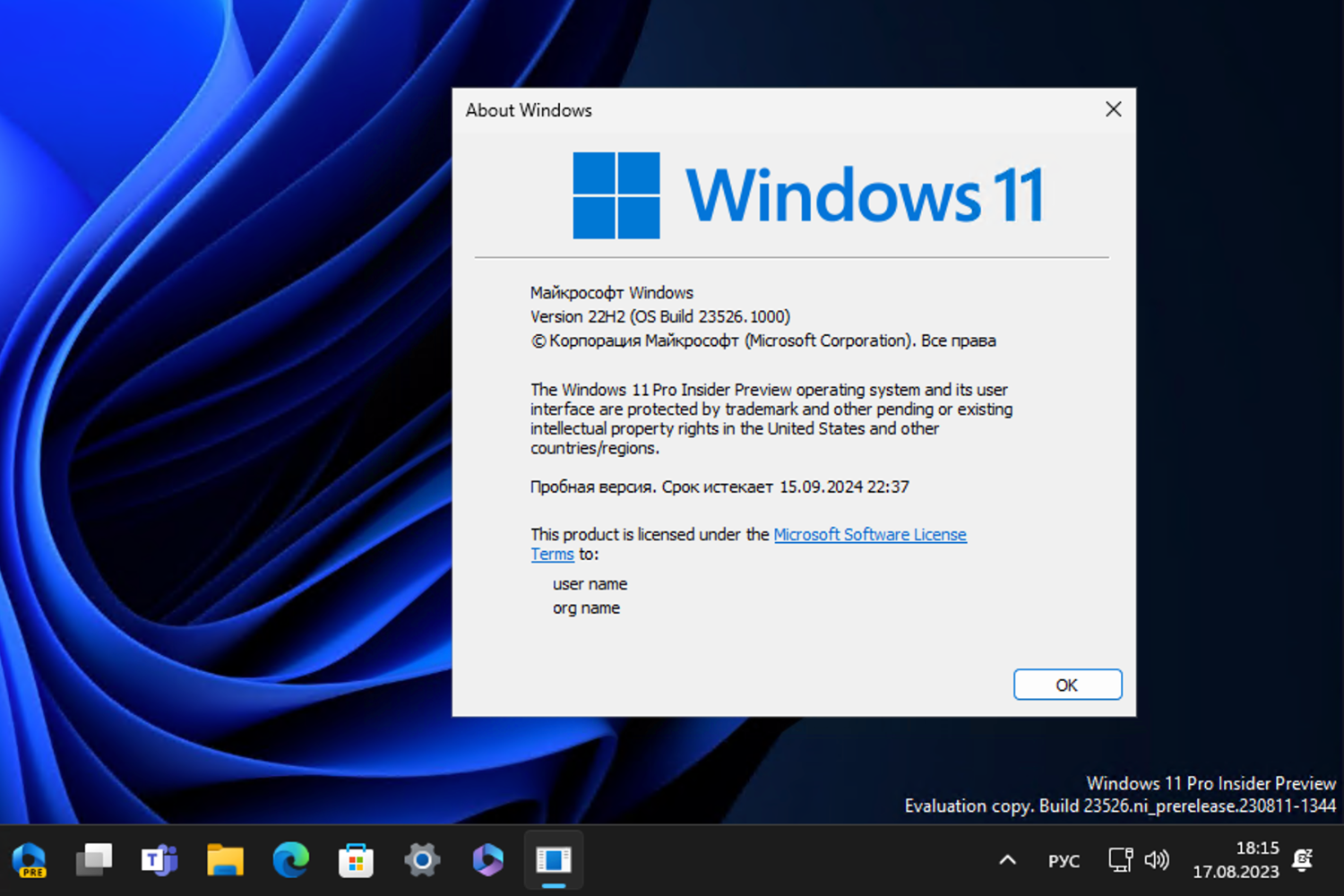Image resolution: width=1344 pixels, height=896 pixels.
Task: Close the About Windows dialog
Action: pyautogui.click(x=1113, y=109)
